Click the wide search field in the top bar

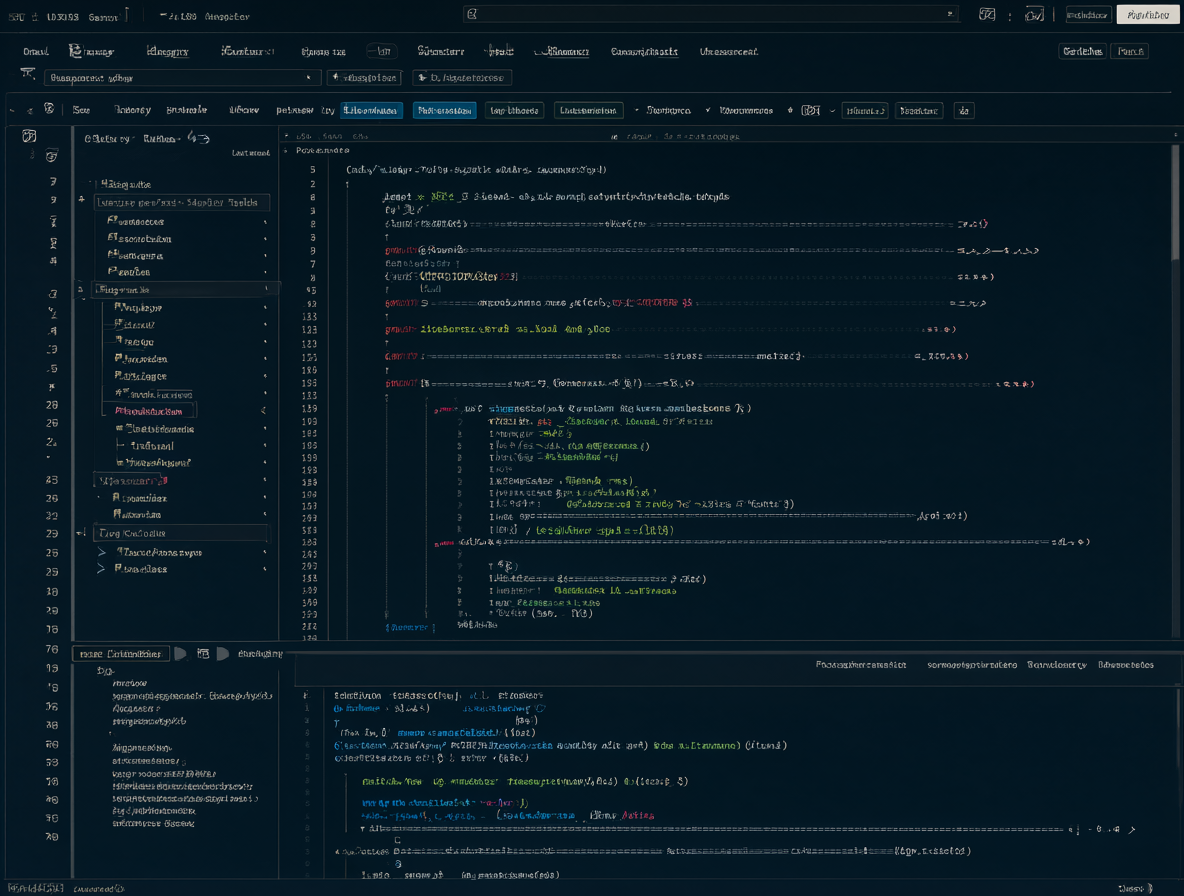[x=710, y=14]
